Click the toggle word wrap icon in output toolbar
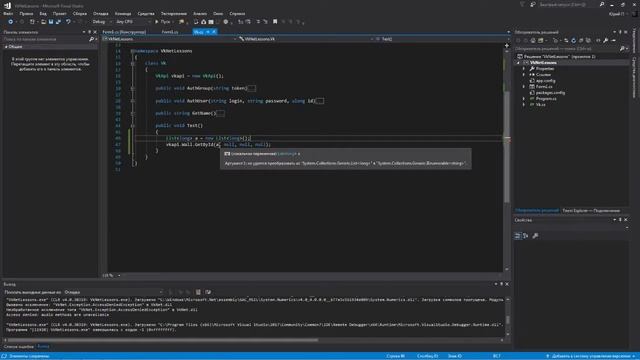The image size is (640, 360). pos(208,292)
